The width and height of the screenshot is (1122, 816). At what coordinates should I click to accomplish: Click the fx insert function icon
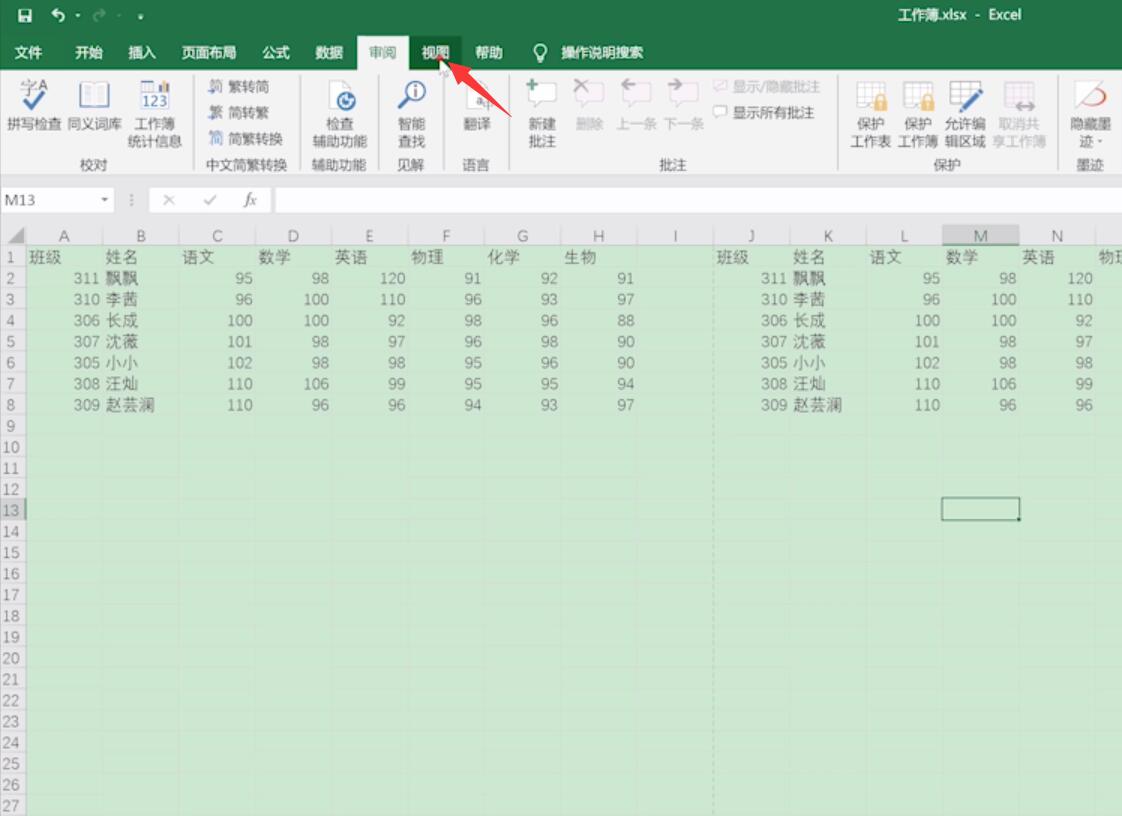[x=250, y=200]
